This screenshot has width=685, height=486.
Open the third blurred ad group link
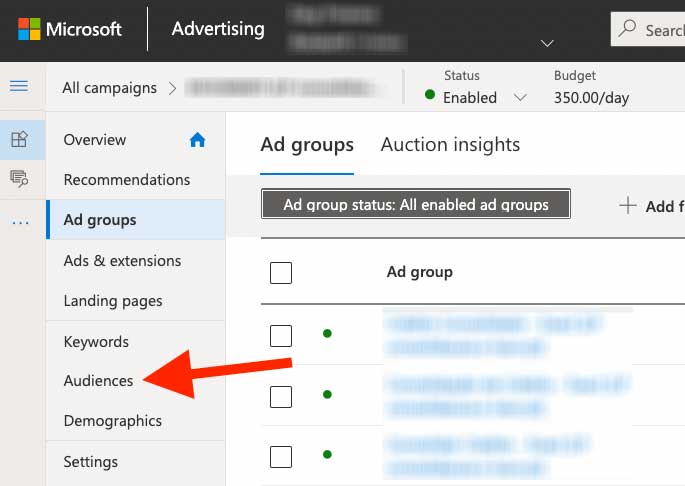coord(488,456)
